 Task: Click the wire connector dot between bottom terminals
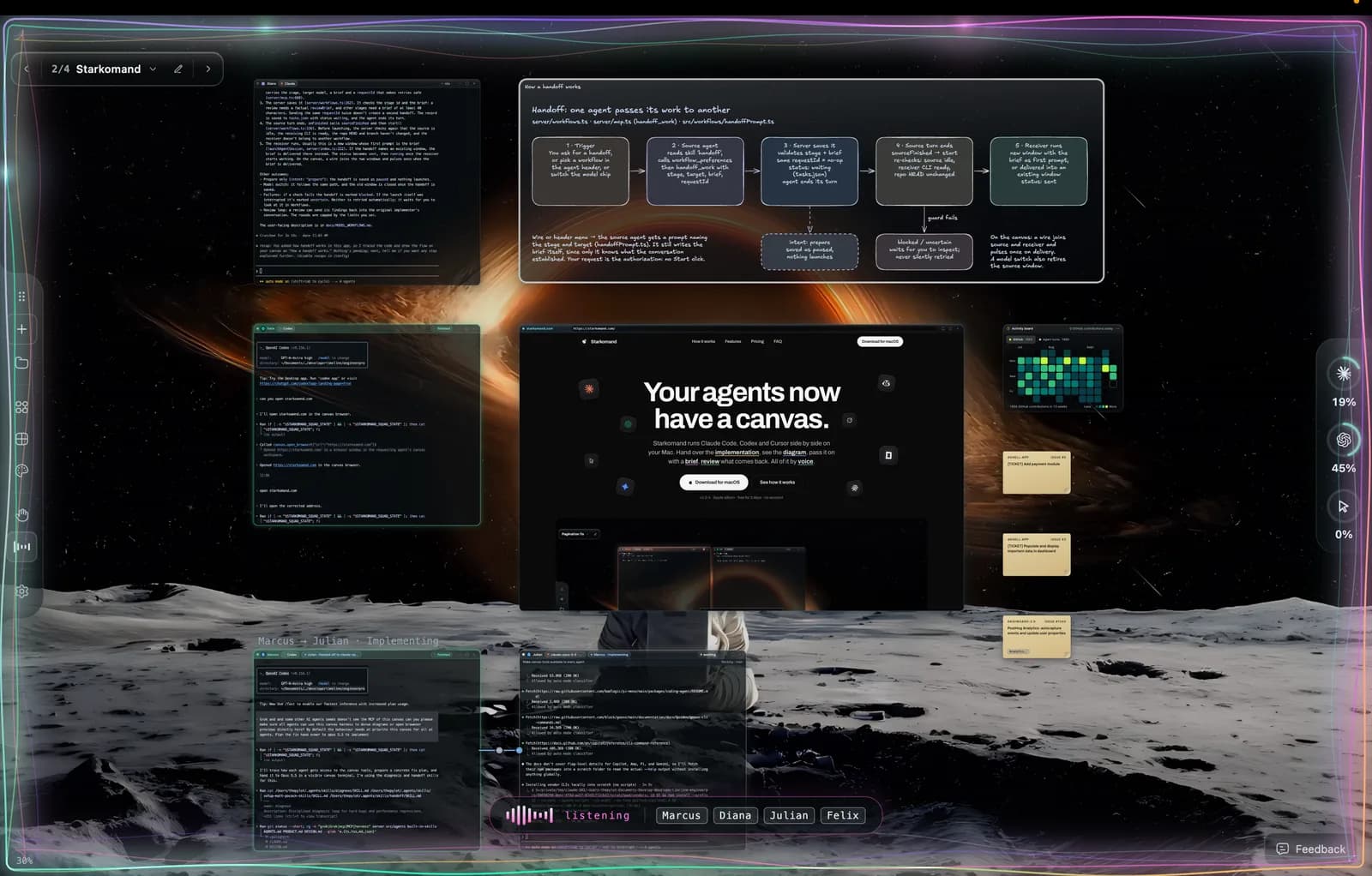click(x=500, y=751)
